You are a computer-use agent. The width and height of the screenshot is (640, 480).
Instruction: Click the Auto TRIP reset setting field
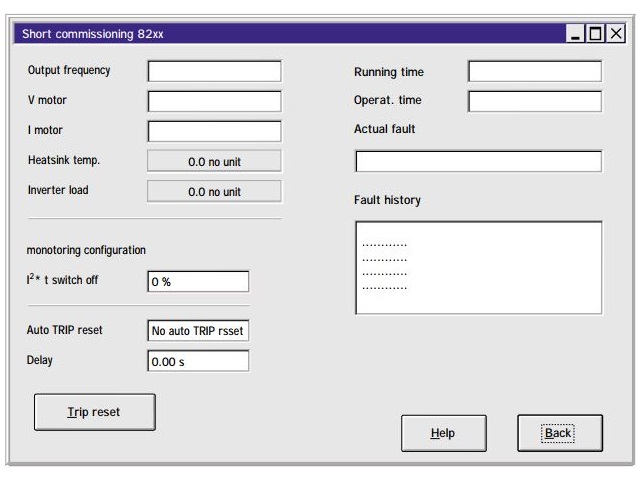pos(198,331)
